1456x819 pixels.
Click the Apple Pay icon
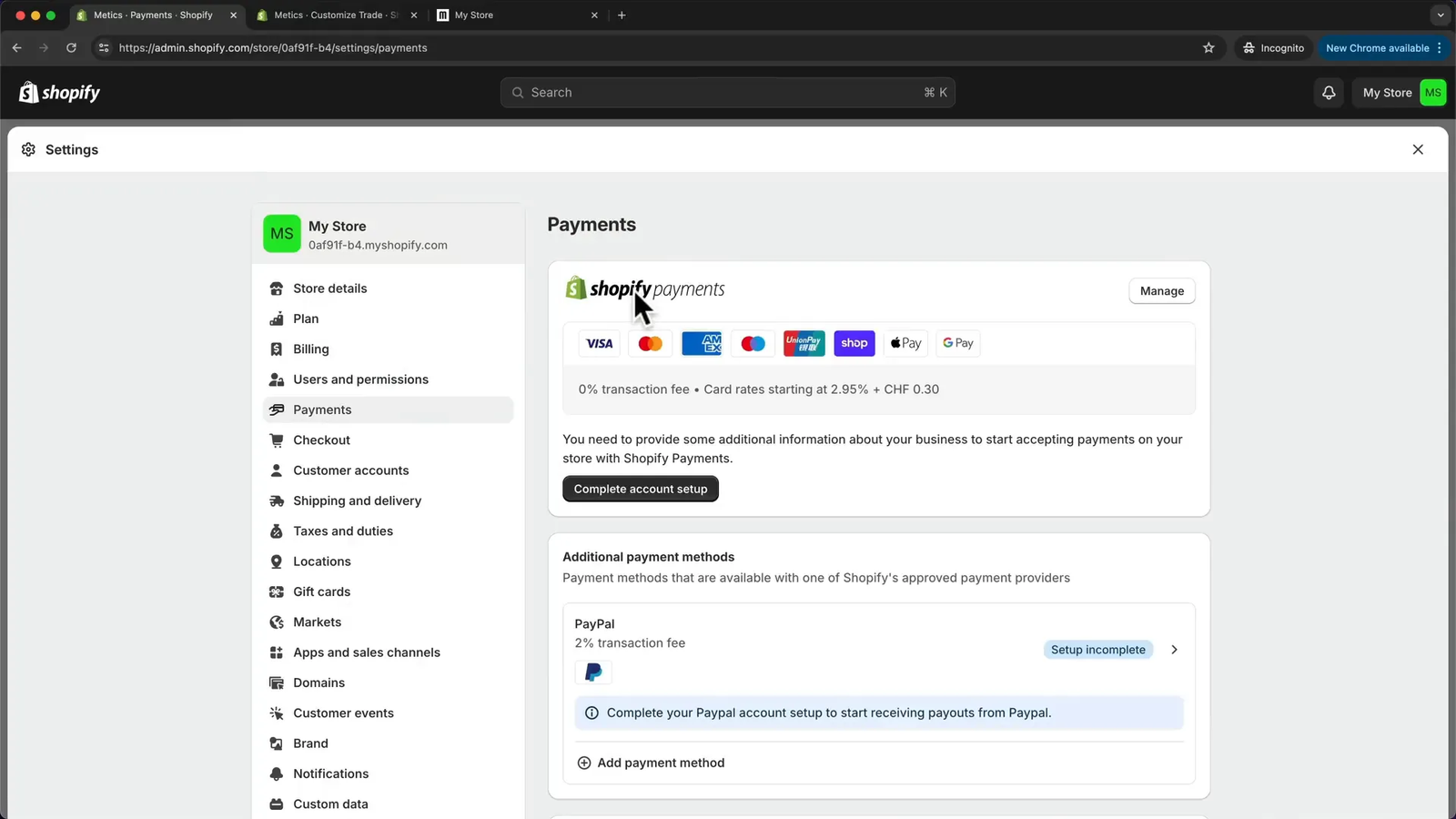905,343
